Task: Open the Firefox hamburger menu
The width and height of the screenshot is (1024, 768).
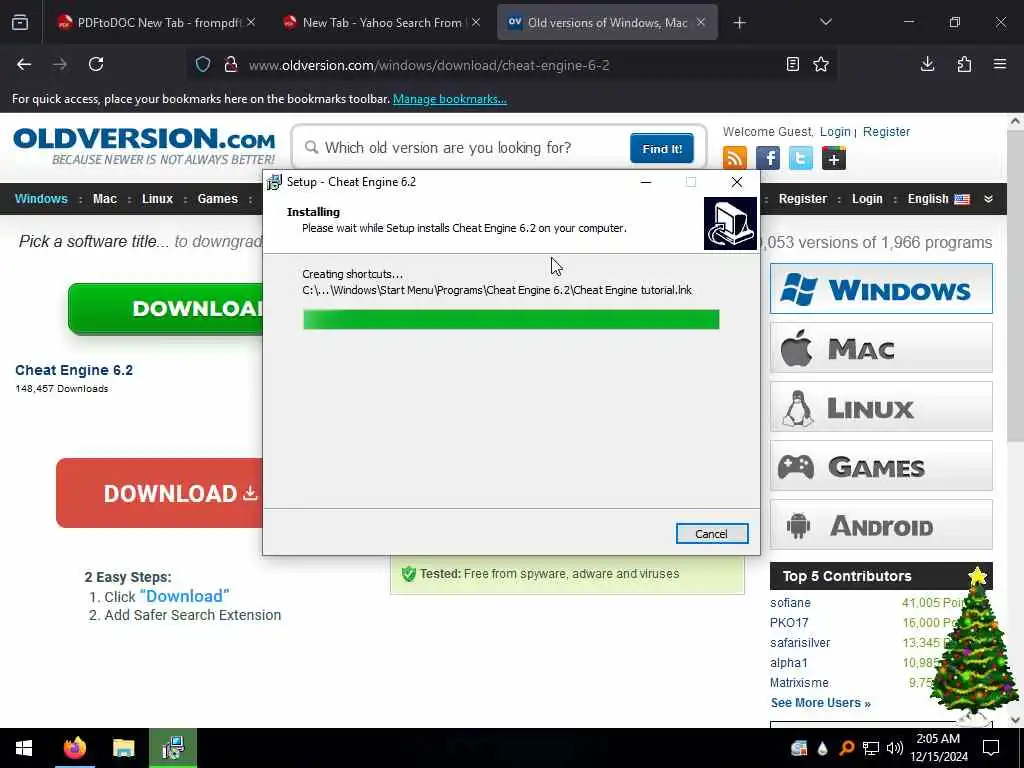Action: pyautogui.click(x=1000, y=64)
